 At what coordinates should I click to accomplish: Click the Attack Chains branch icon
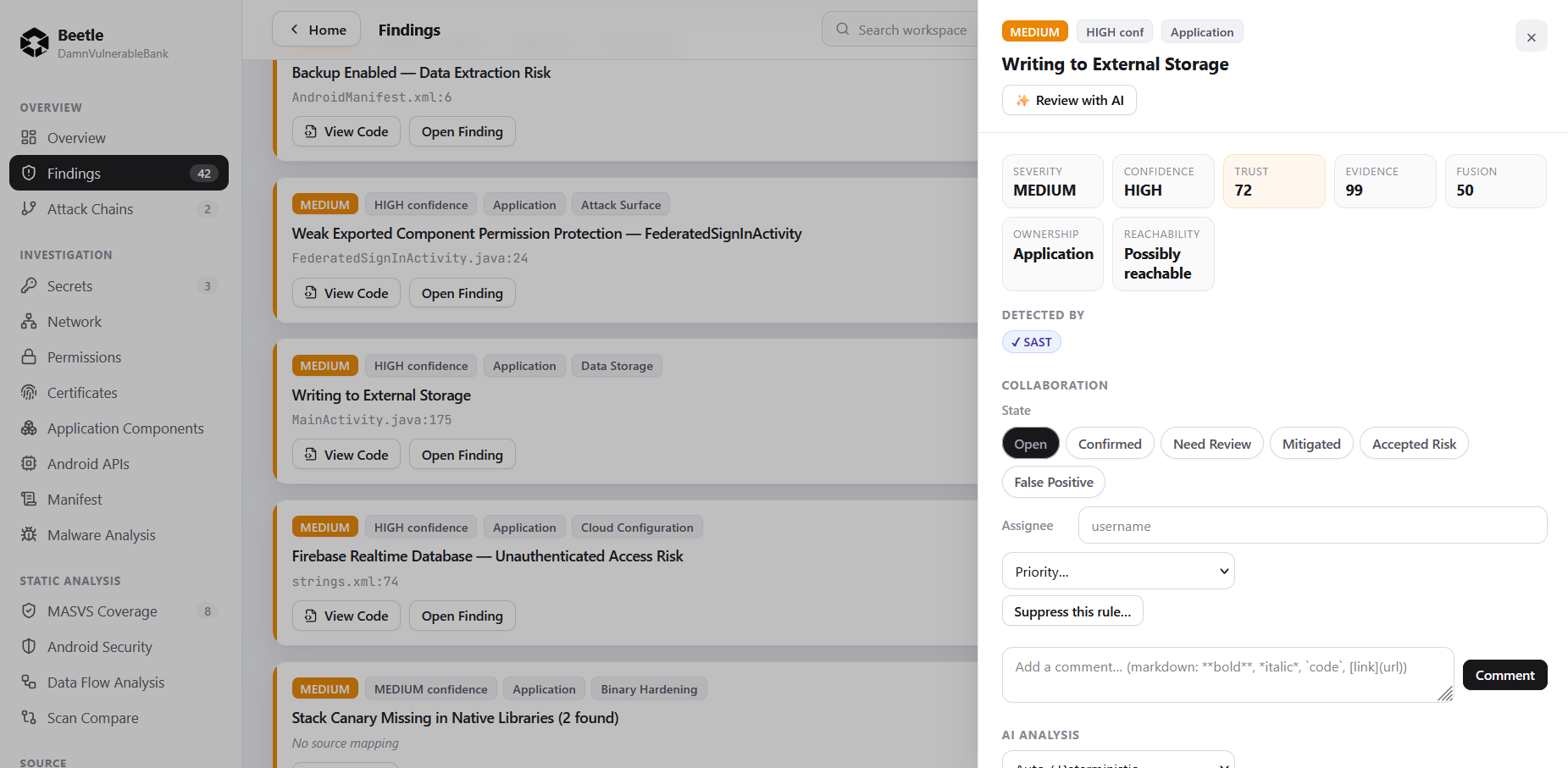pyautogui.click(x=29, y=208)
